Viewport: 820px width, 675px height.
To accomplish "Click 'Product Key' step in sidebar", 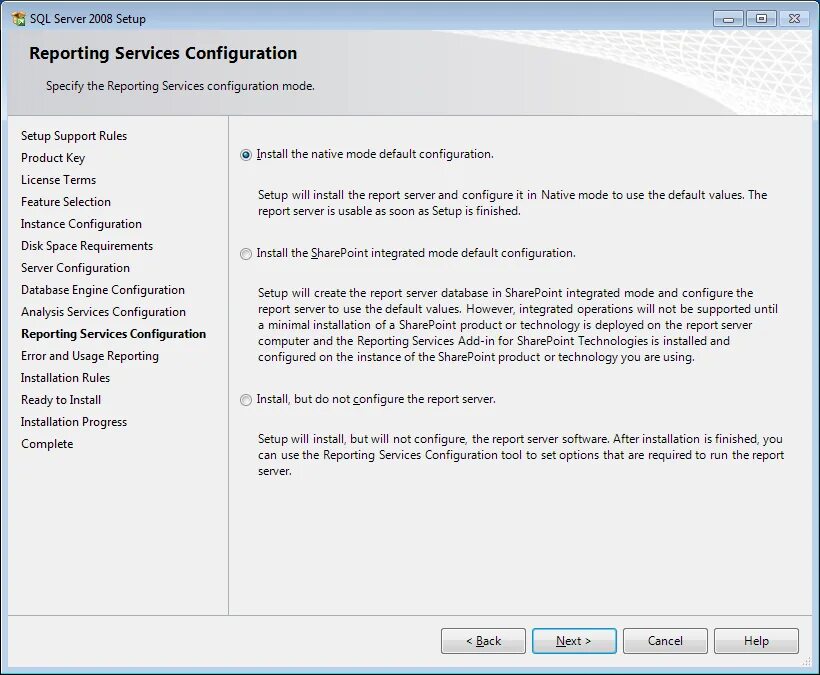I will [x=53, y=158].
